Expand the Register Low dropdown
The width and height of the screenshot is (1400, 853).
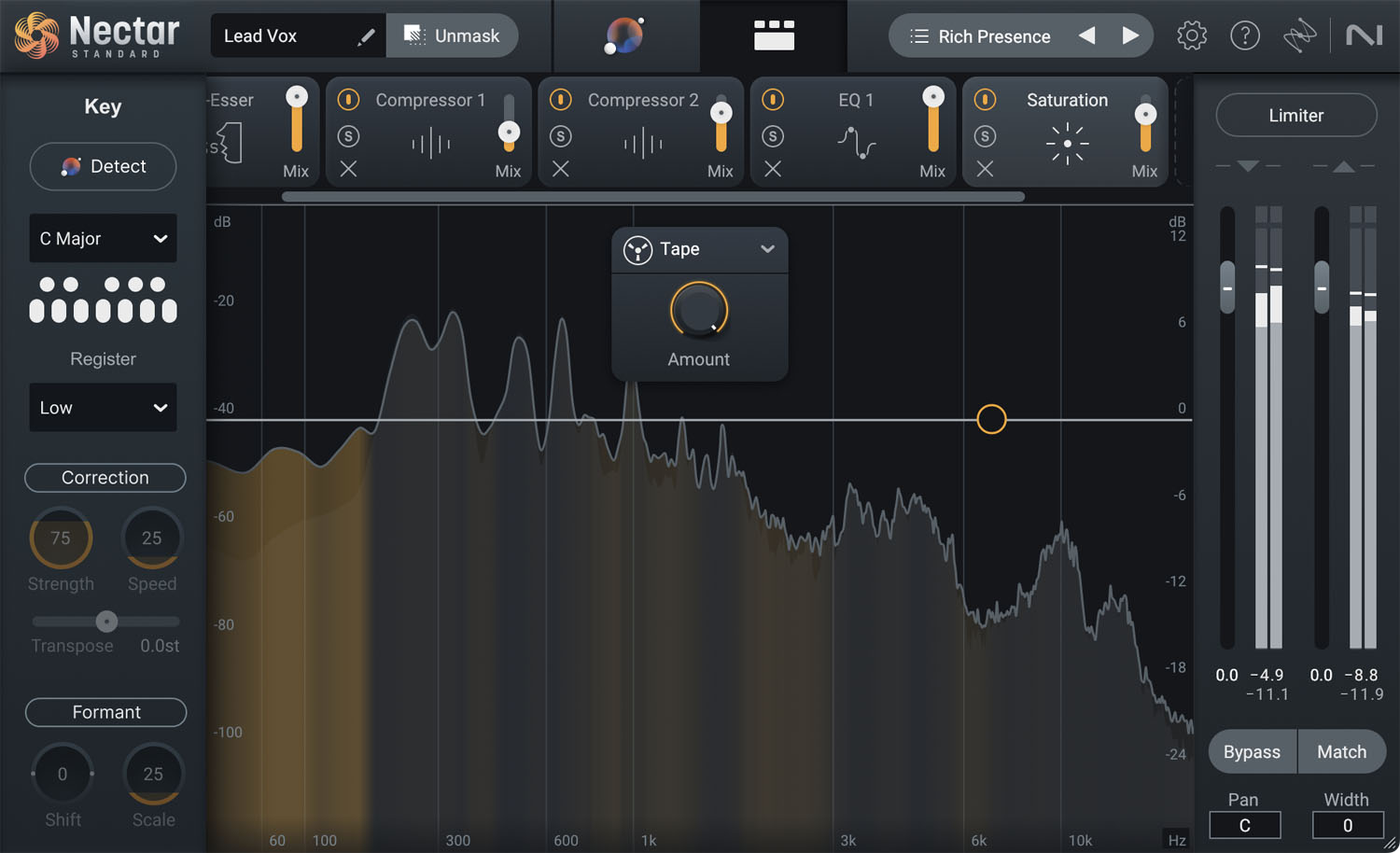click(x=103, y=408)
